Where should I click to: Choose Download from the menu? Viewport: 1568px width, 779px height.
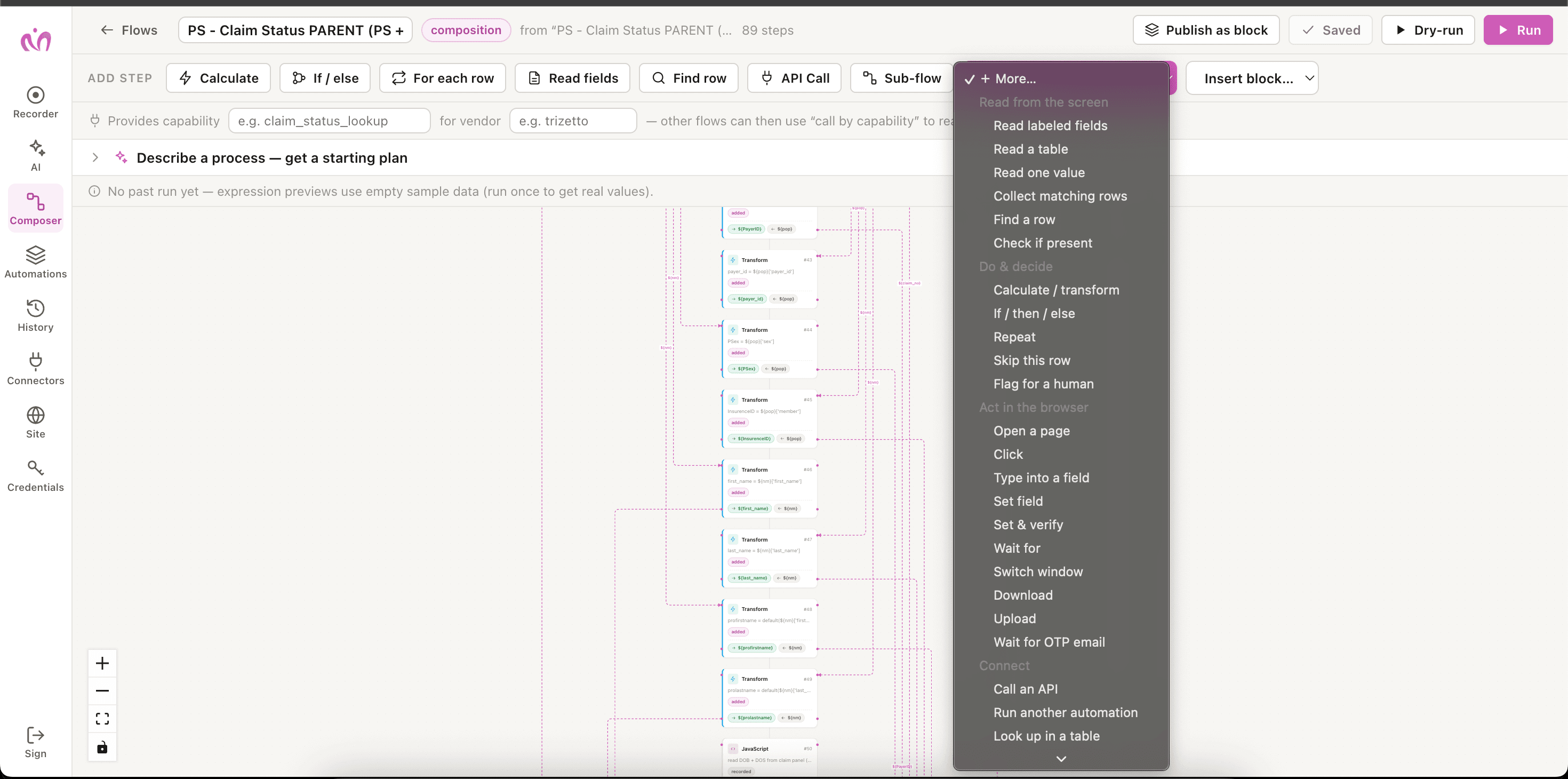click(x=1061, y=595)
